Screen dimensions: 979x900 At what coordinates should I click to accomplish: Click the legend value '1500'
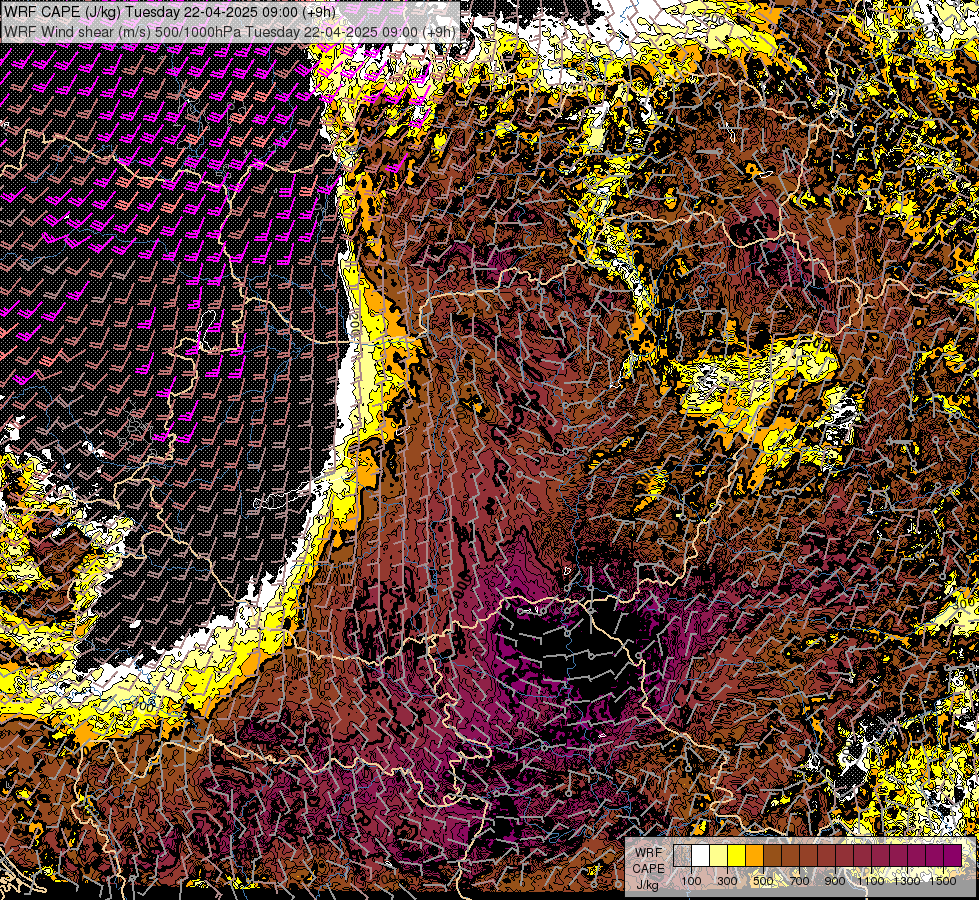(x=943, y=881)
